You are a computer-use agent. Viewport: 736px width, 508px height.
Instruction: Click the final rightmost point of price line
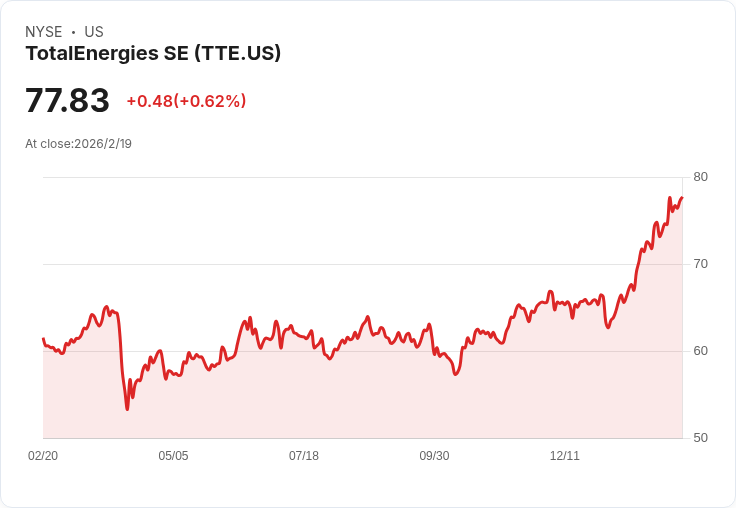[682, 197]
